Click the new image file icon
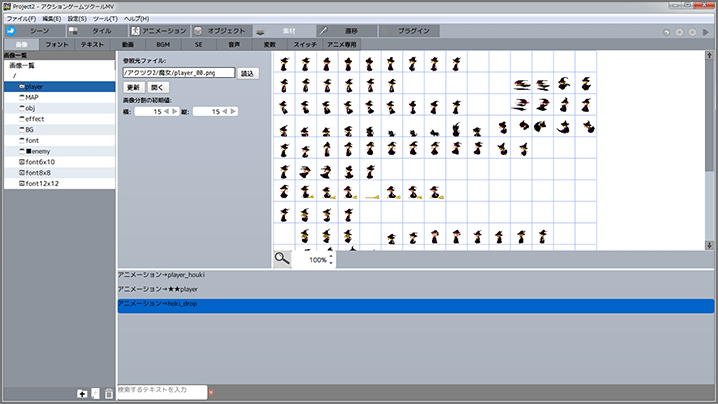 [95, 393]
